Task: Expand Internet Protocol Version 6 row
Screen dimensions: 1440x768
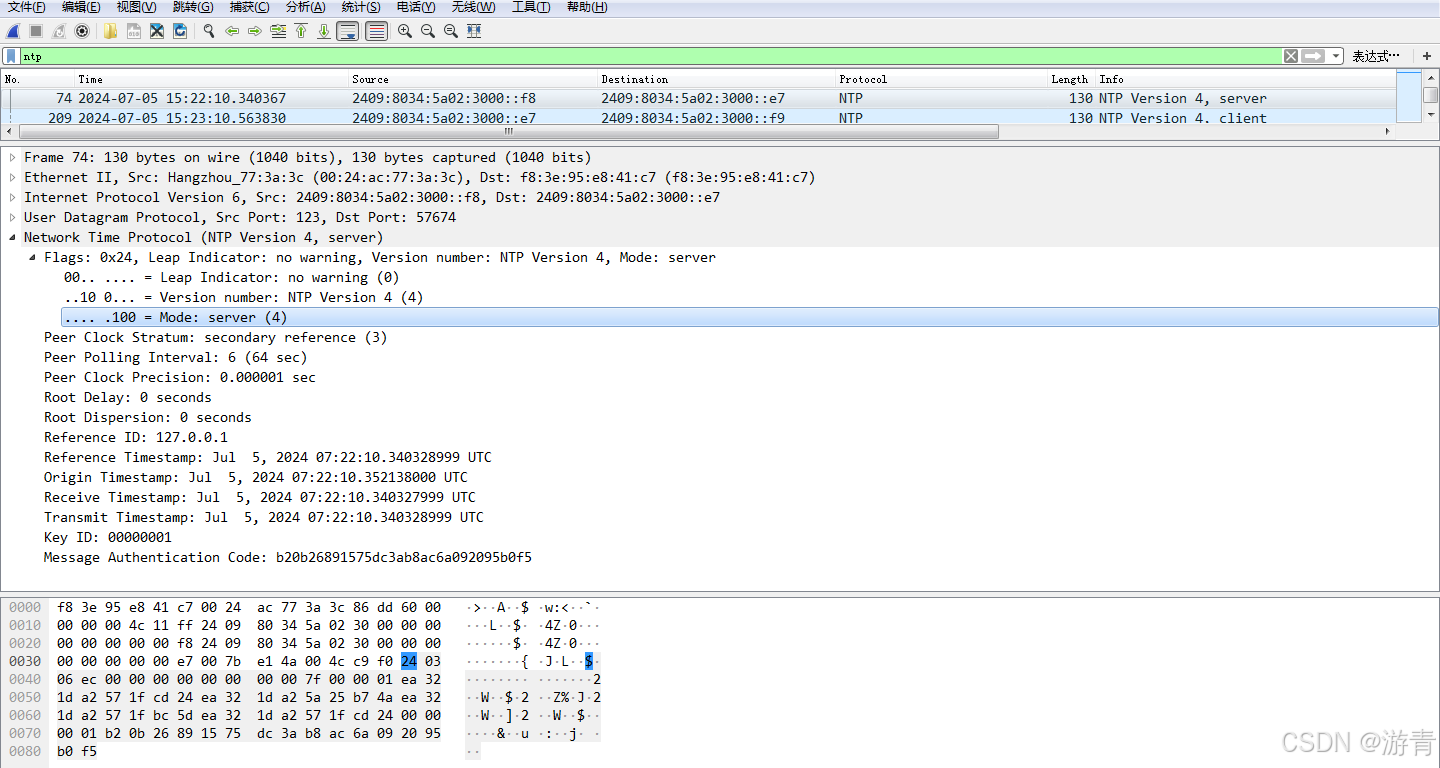Action: (x=13, y=197)
